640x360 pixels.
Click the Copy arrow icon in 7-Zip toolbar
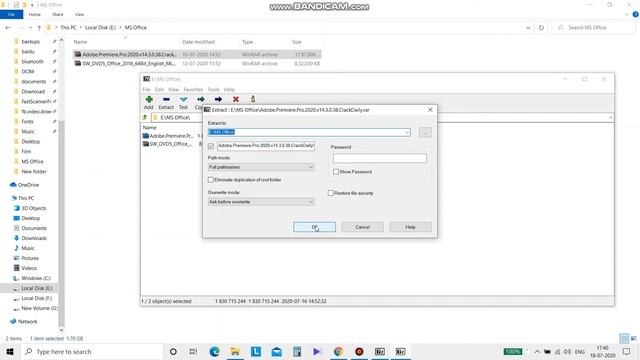point(200,99)
